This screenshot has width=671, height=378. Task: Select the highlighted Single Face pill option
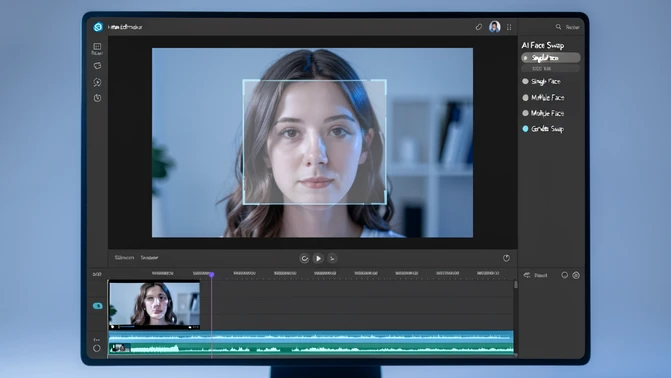coord(551,58)
